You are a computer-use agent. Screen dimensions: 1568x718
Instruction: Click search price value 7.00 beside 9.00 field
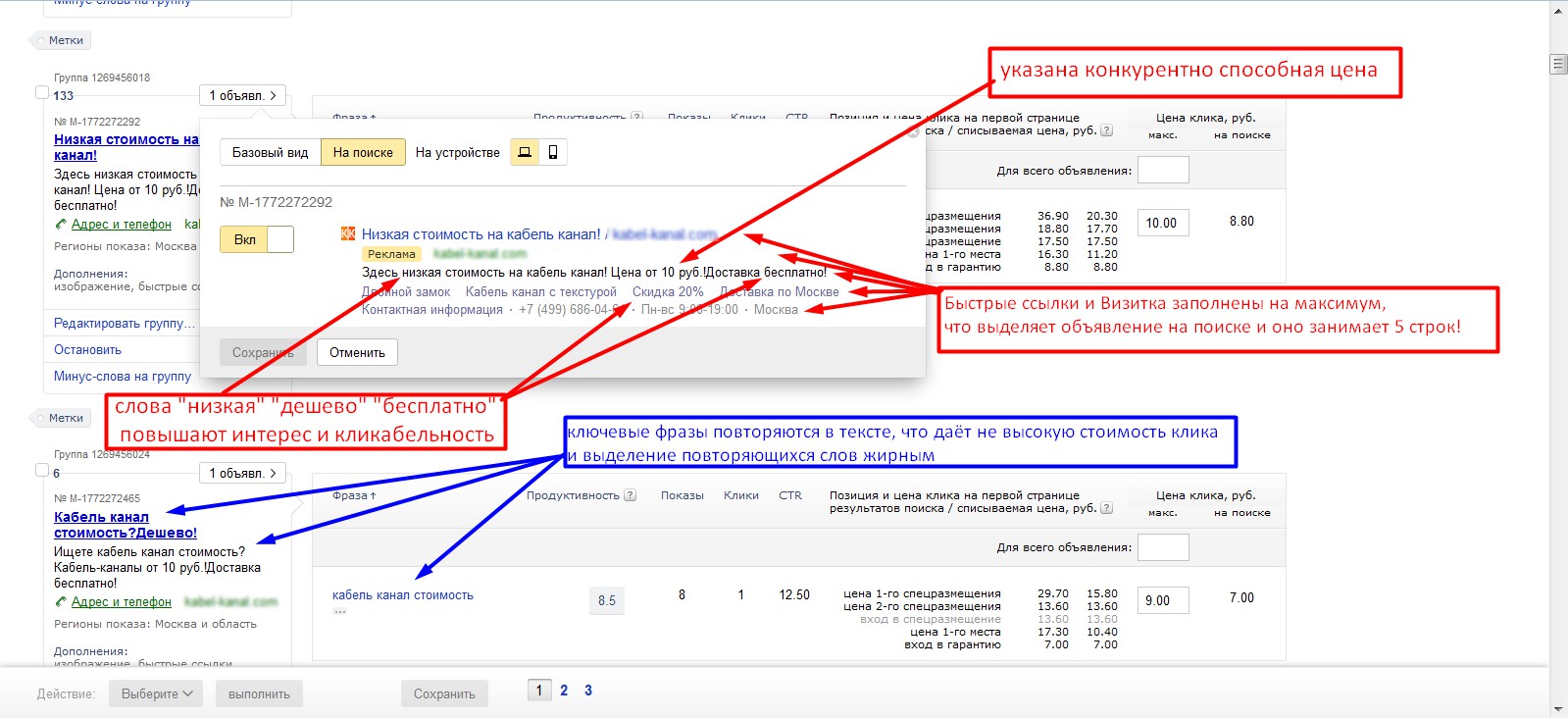pyautogui.click(x=1241, y=598)
